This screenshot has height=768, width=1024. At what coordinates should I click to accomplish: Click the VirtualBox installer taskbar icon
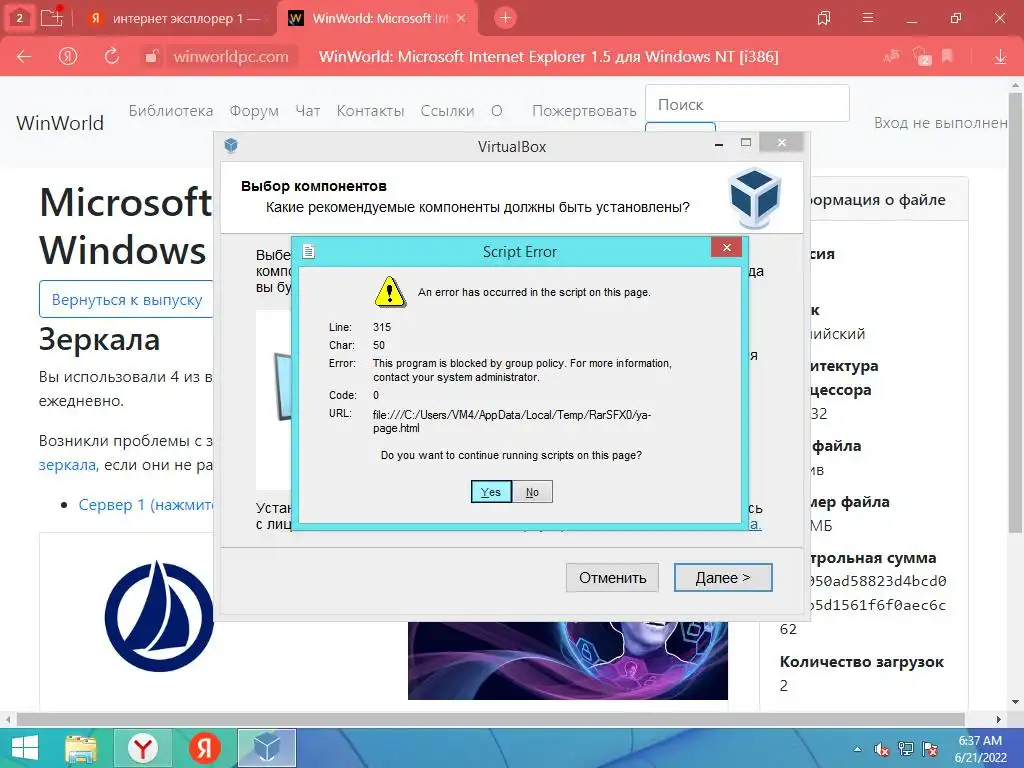pos(266,748)
